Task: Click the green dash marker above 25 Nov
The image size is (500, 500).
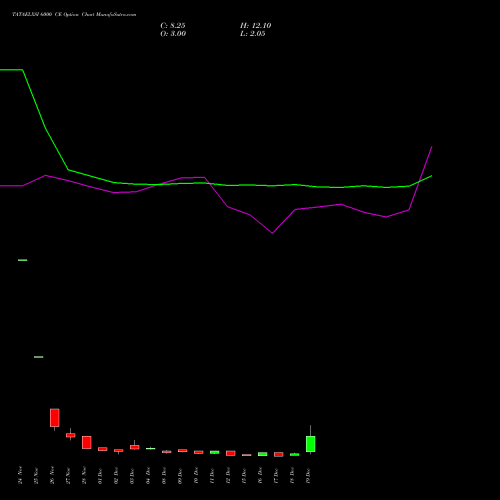Action: [x=39, y=357]
